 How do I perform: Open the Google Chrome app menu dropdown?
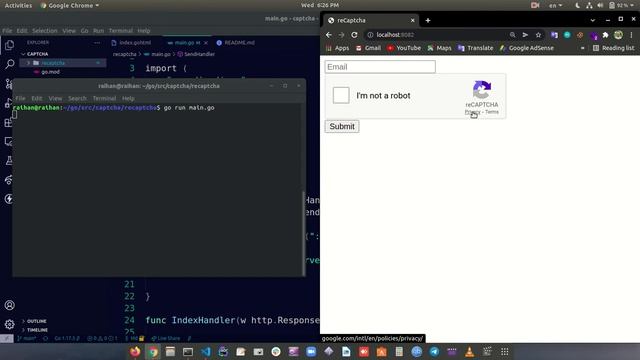[x=70, y=5]
